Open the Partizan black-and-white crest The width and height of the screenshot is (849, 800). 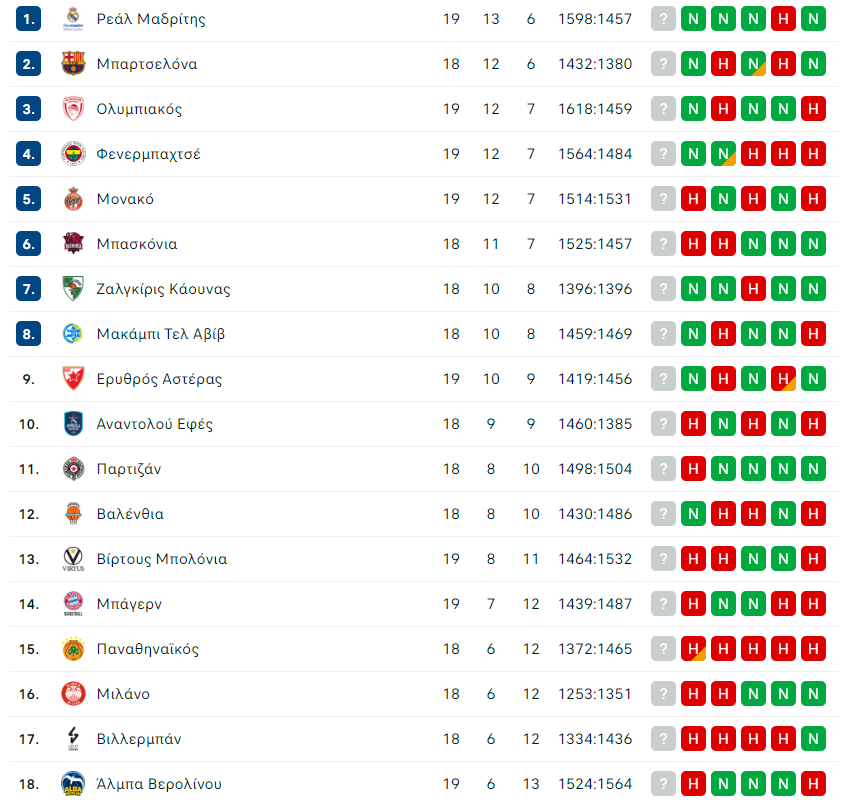(73, 469)
